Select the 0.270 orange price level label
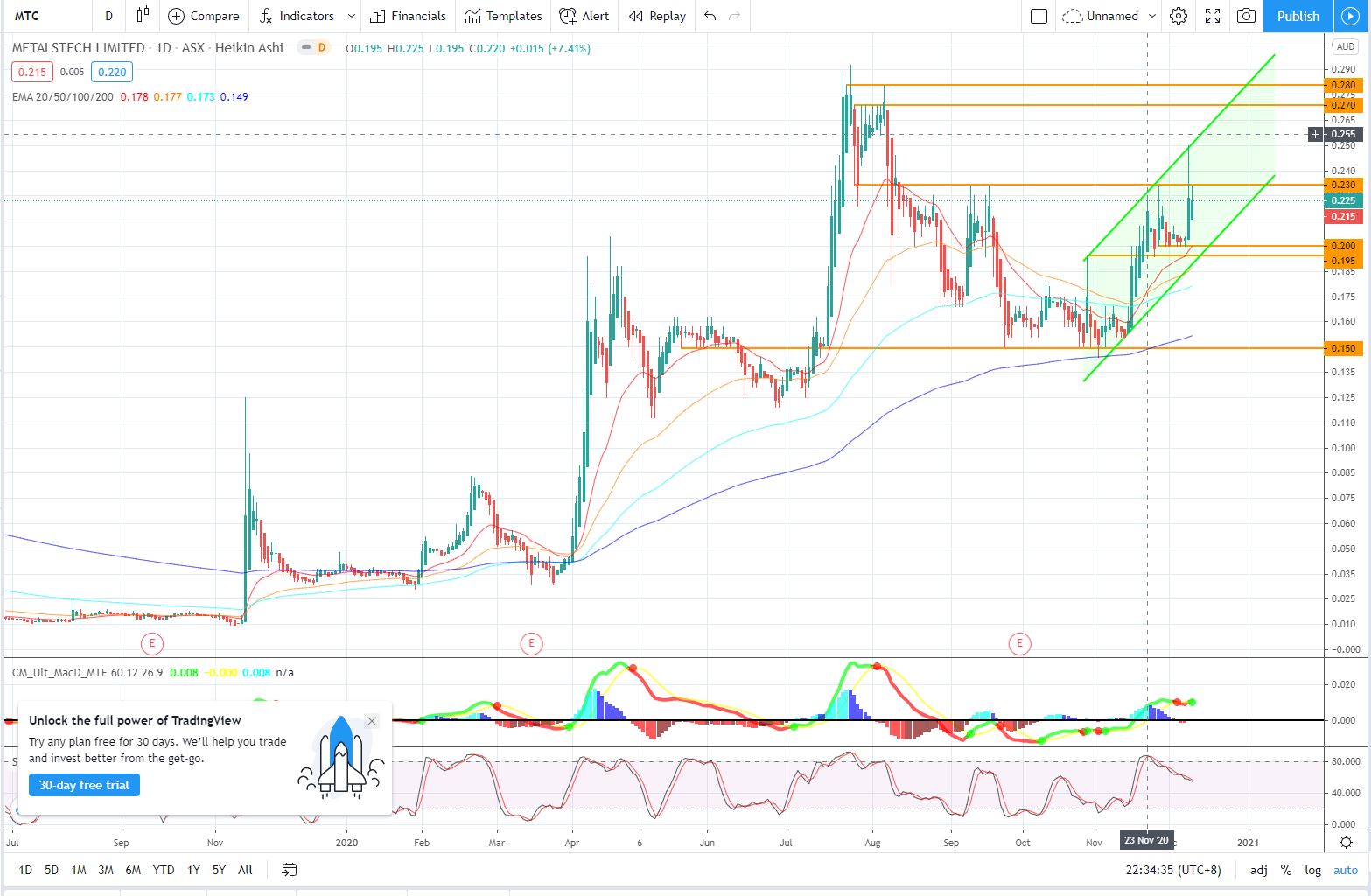 coord(1343,105)
